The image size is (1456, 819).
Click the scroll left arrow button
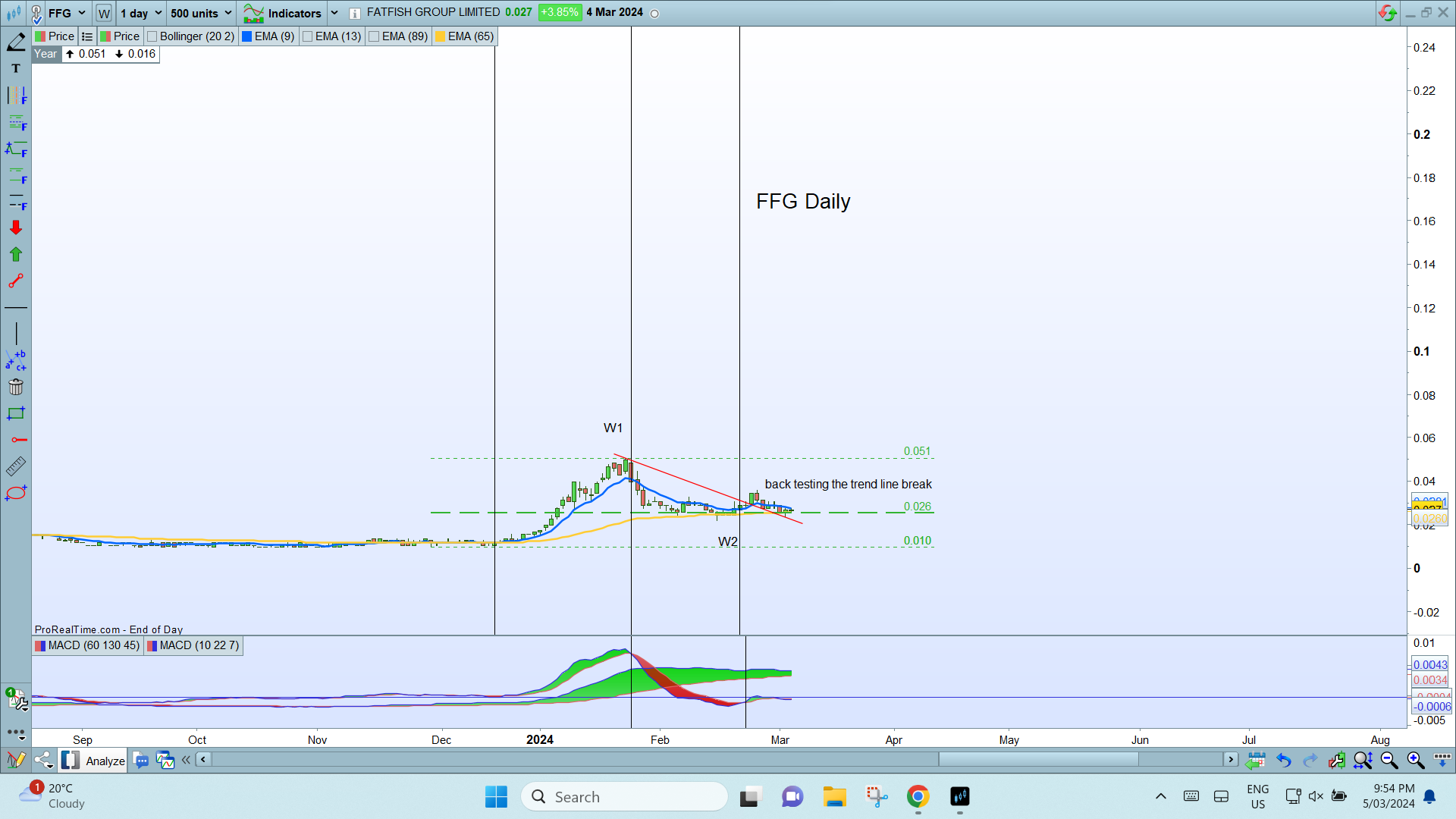tap(203, 759)
